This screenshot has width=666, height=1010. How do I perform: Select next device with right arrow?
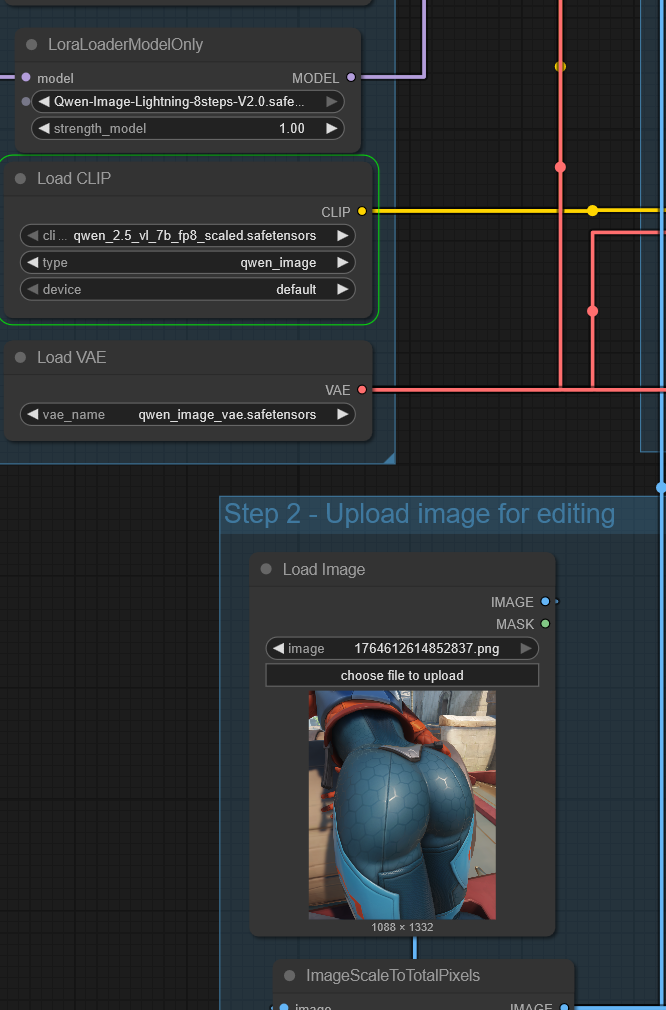click(x=343, y=289)
